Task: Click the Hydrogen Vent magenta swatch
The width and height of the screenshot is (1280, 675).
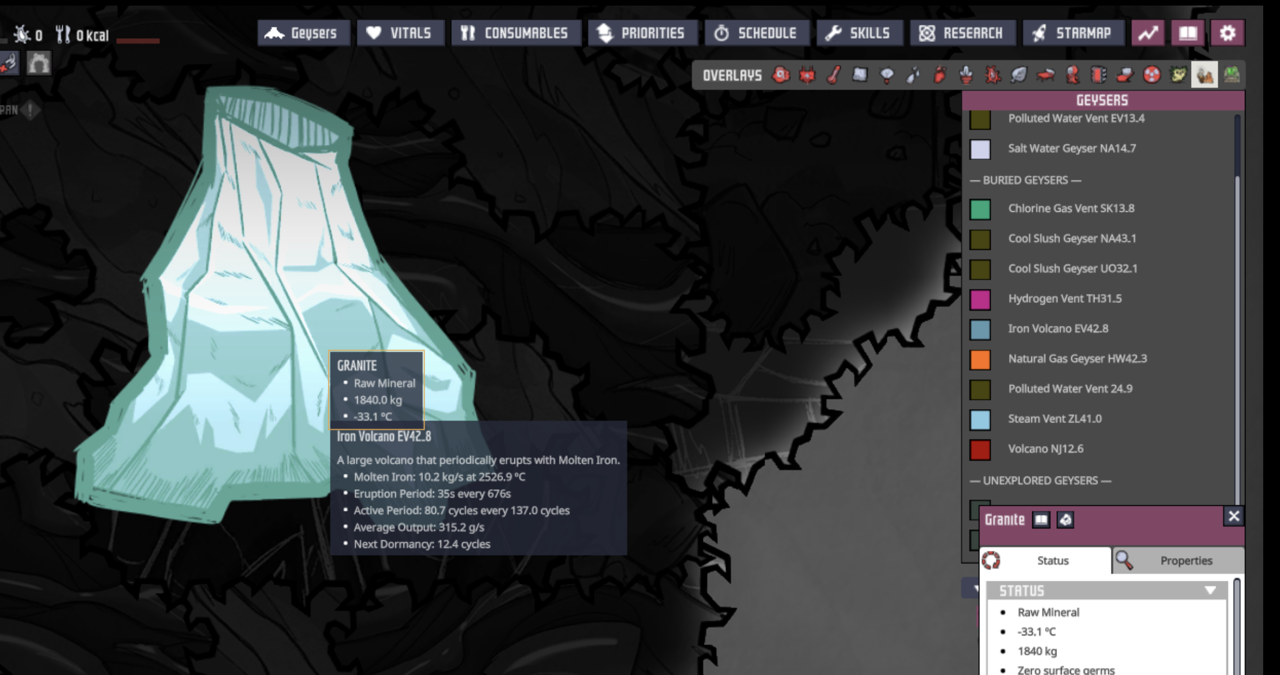Action: pos(980,299)
